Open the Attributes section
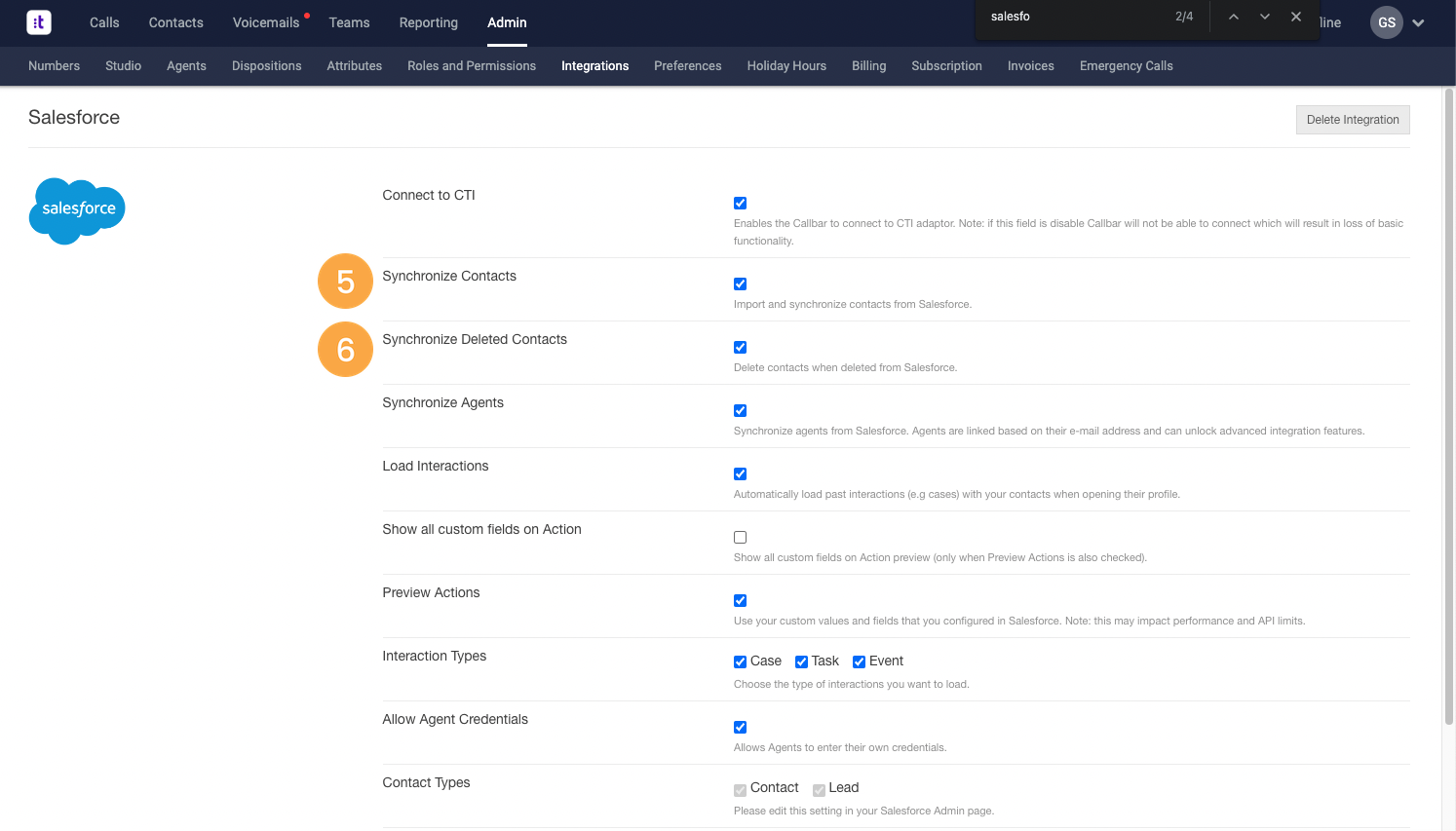Screen dimensions: 1456x831 click(x=355, y=65)
